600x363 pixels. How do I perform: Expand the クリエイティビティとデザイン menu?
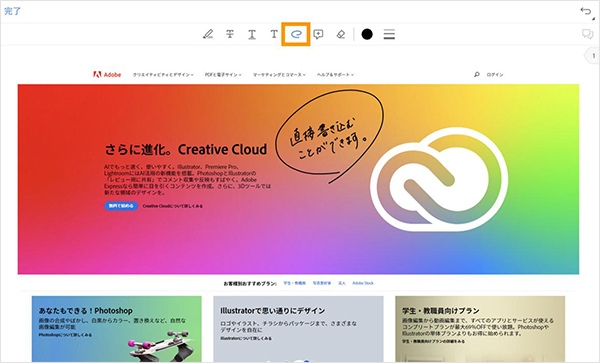click(163, 75)
